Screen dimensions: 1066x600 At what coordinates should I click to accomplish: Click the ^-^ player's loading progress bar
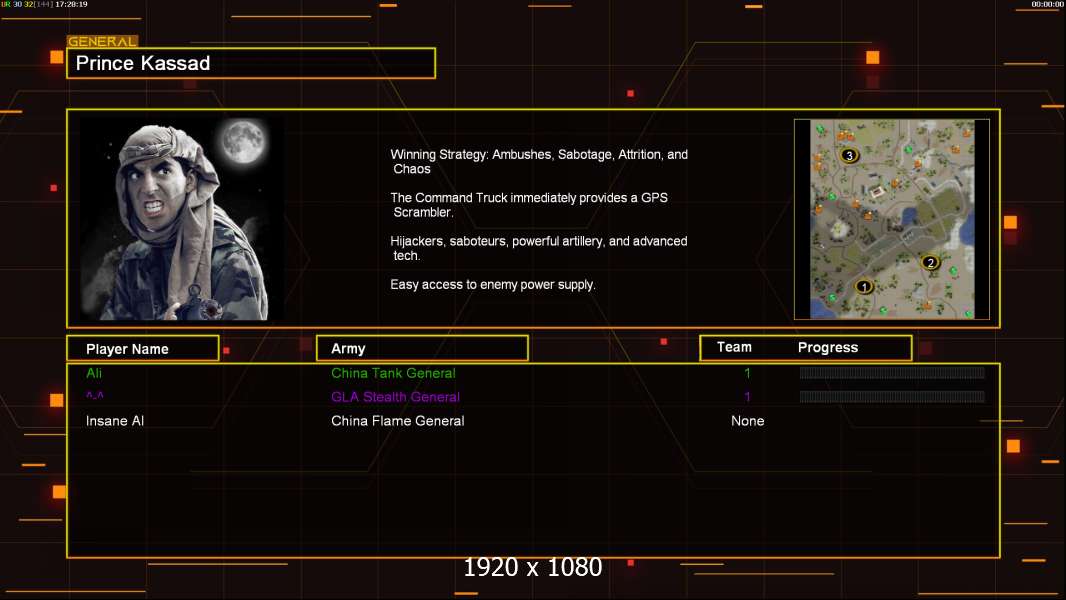pos(892,396)
